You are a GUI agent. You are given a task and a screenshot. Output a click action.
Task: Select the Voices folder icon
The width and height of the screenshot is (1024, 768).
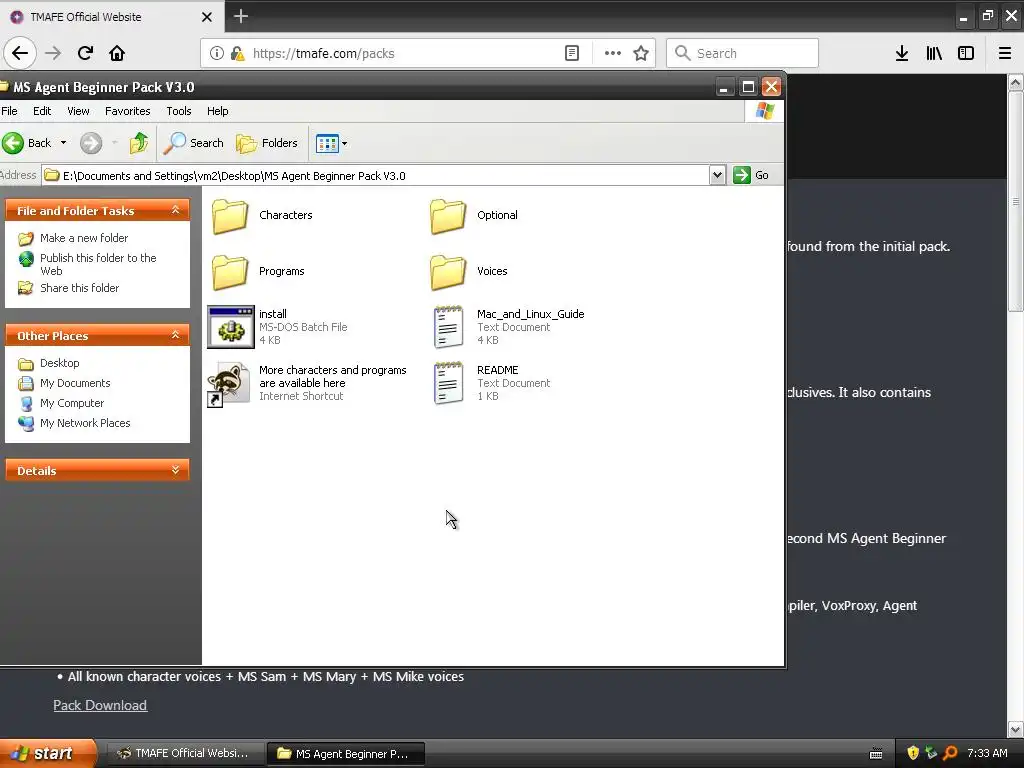[x=448, y=272]
